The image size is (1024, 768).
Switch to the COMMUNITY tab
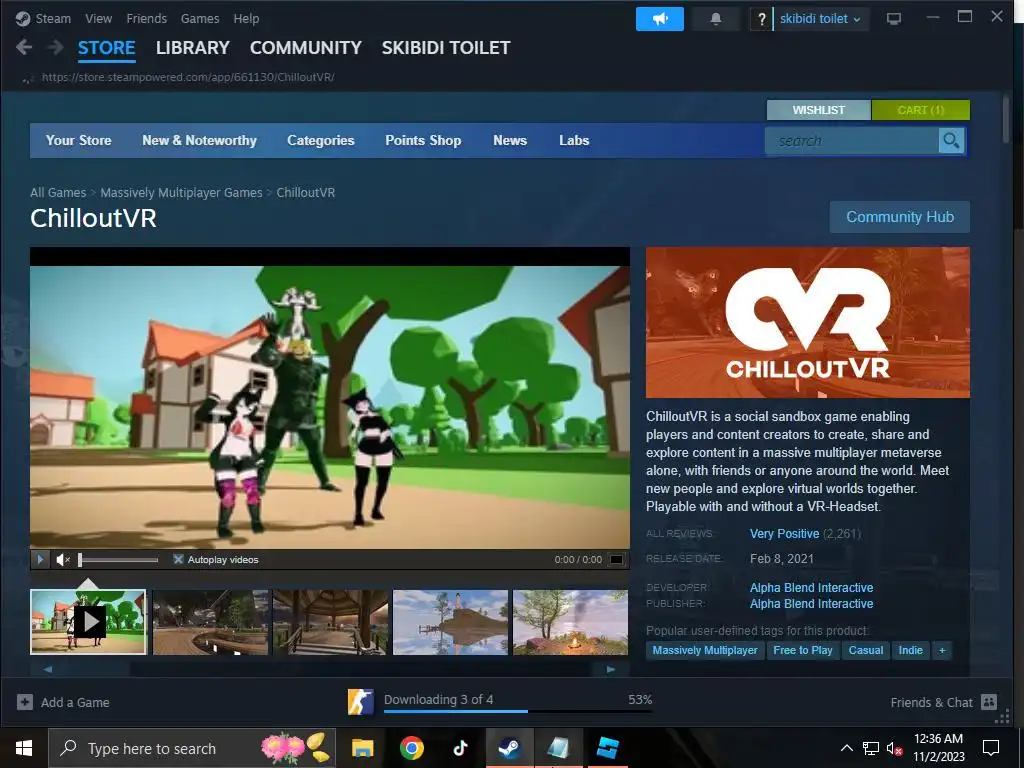pyautogui.click(x=306, y=48)
